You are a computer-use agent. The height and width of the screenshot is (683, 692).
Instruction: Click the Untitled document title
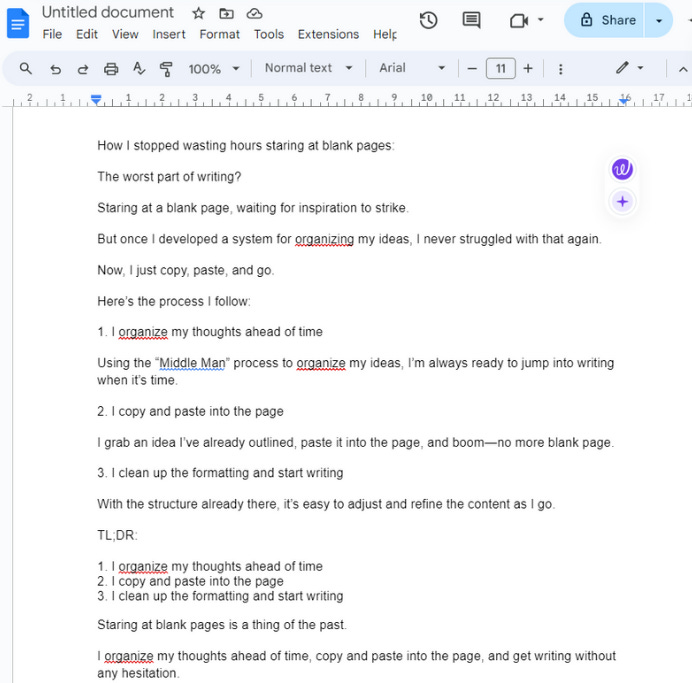108,12
